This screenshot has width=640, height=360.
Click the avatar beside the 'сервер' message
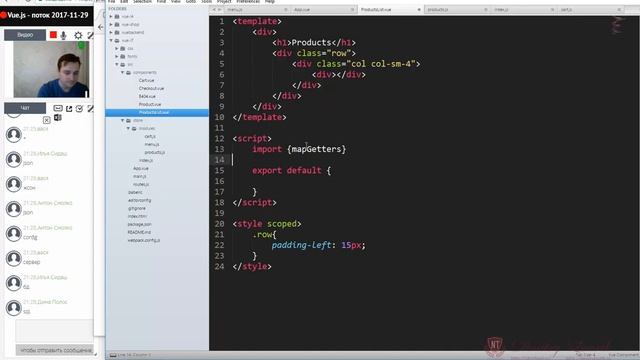coord(13,258)
